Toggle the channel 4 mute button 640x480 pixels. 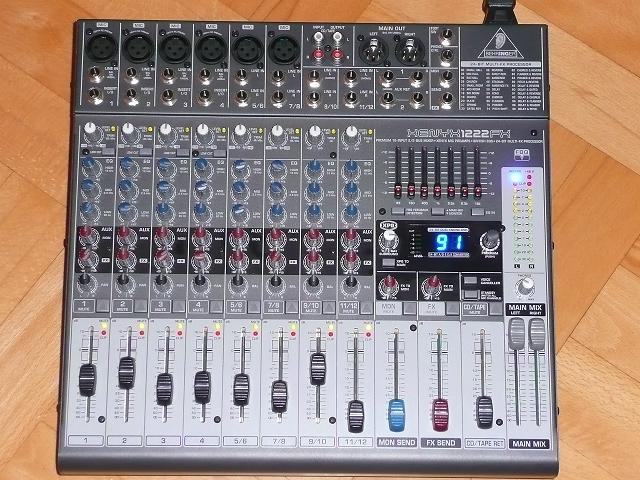[216, 307]
